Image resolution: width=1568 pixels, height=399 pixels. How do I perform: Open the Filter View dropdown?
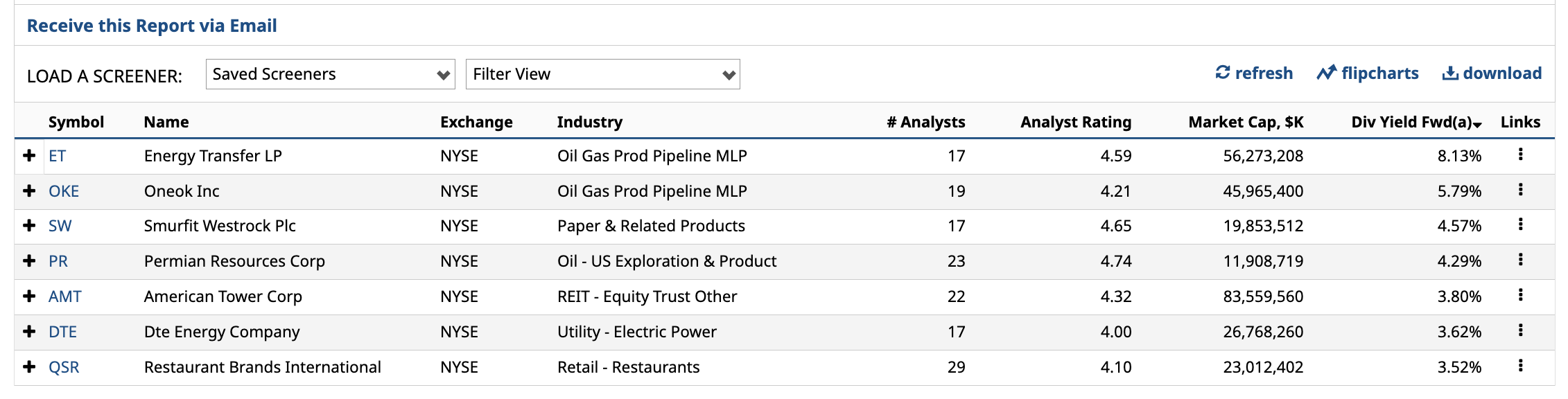point(602,74)
